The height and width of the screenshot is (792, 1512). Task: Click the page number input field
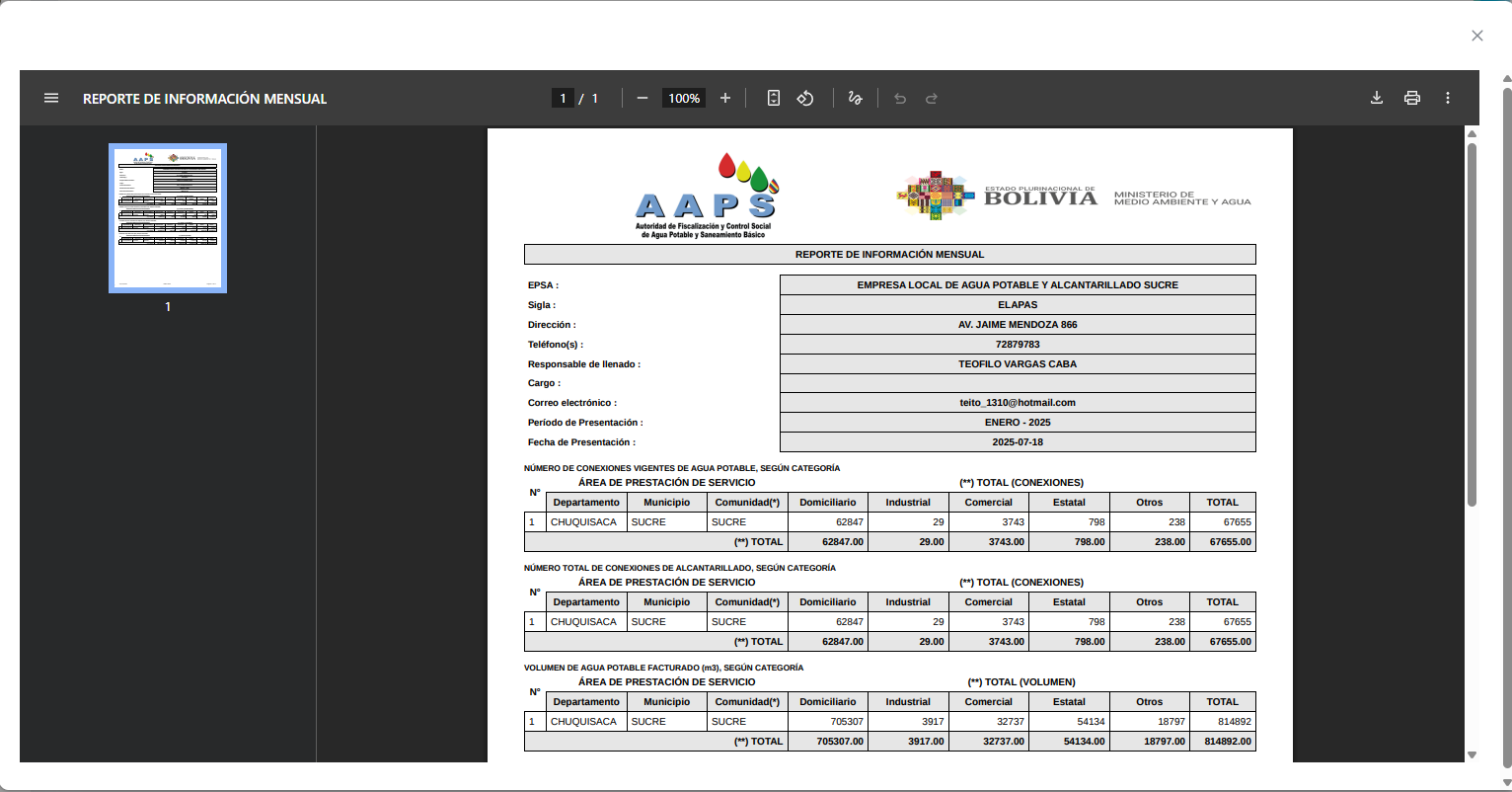click(x=563, y=98)
